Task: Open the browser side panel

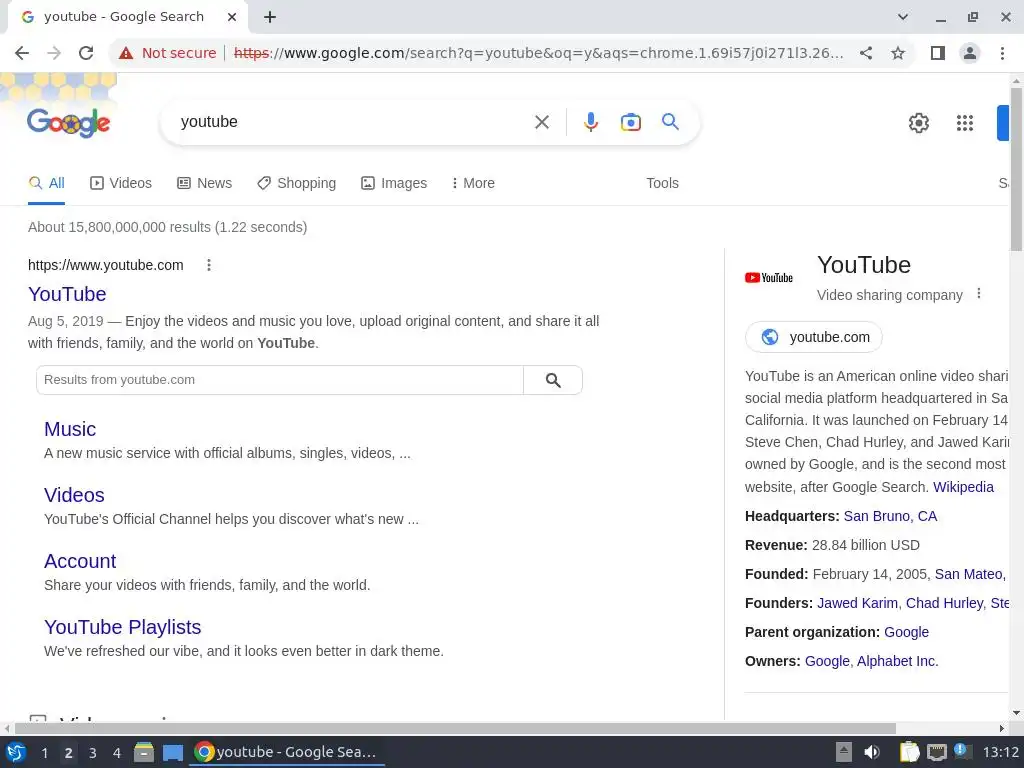Action: [x=938, y=53]
